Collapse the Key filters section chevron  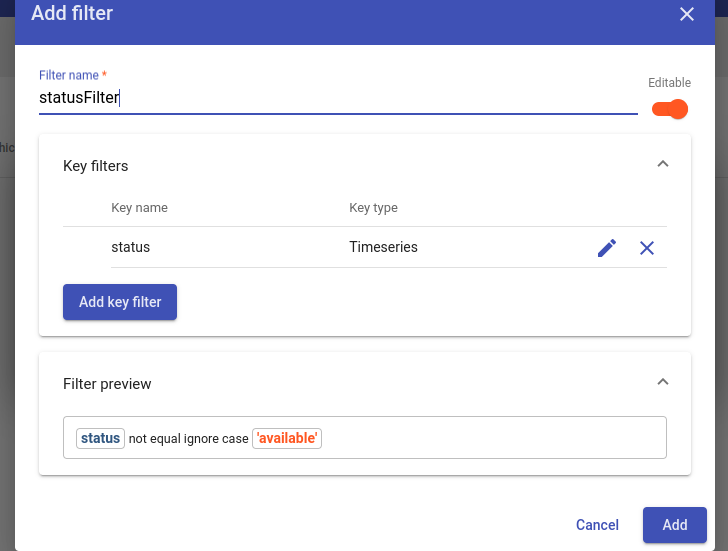pos(663,164)
